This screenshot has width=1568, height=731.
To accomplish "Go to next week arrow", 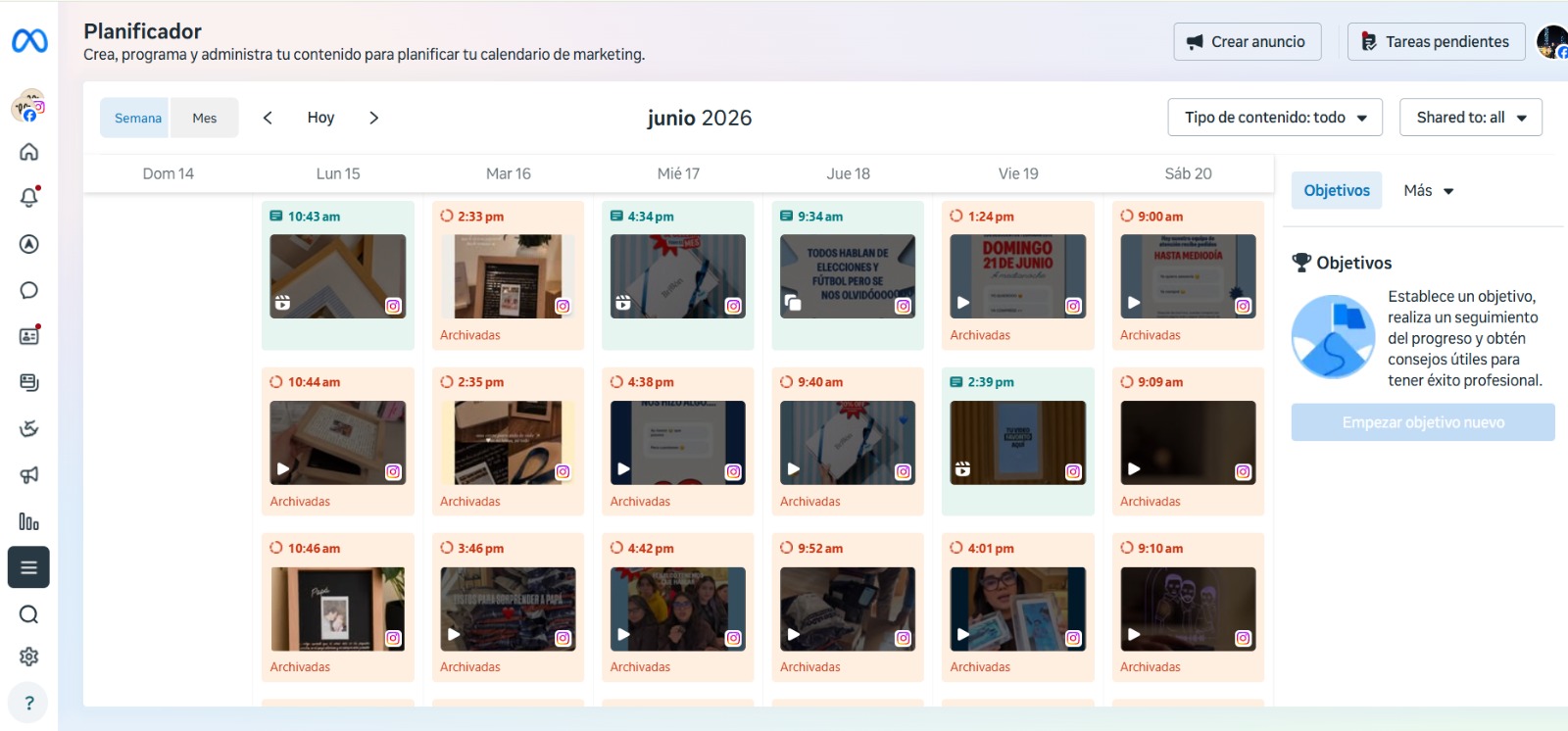I will 373,118.
